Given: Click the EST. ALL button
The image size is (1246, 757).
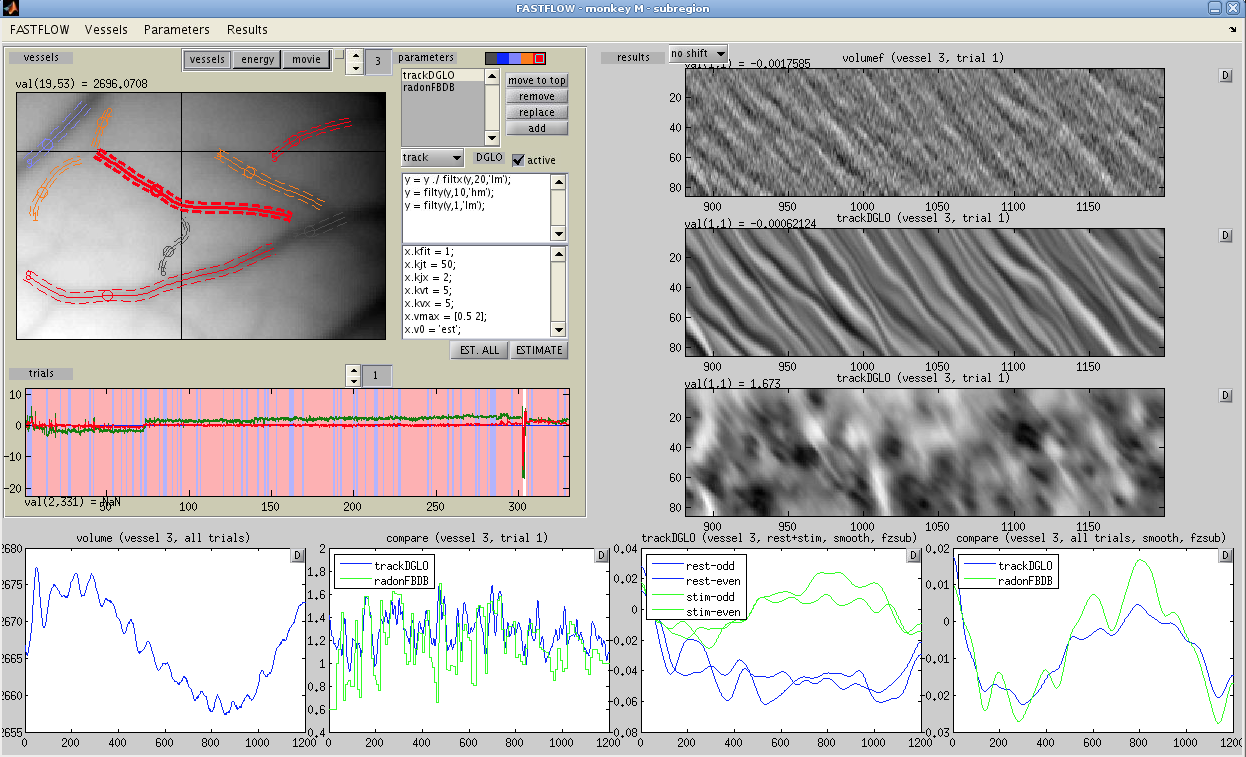Looking at the screenshot, I should click(479, 350).
